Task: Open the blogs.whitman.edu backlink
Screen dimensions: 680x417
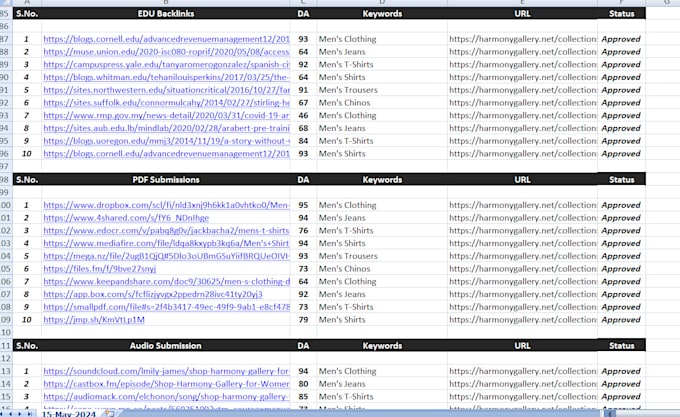Action: [166, 77]
